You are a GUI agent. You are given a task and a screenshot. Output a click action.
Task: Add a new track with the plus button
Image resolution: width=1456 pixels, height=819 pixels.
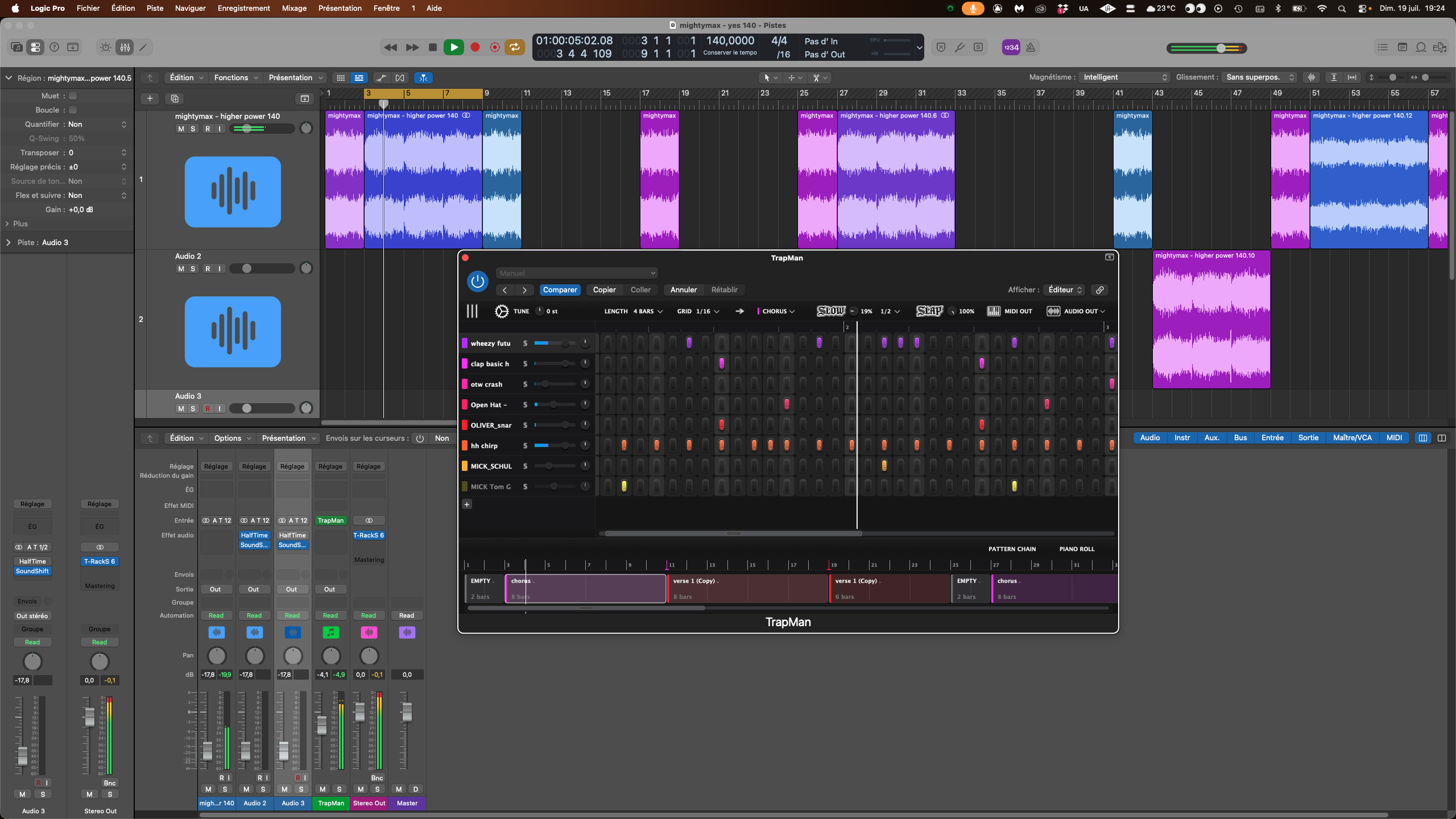coord(150,98)
